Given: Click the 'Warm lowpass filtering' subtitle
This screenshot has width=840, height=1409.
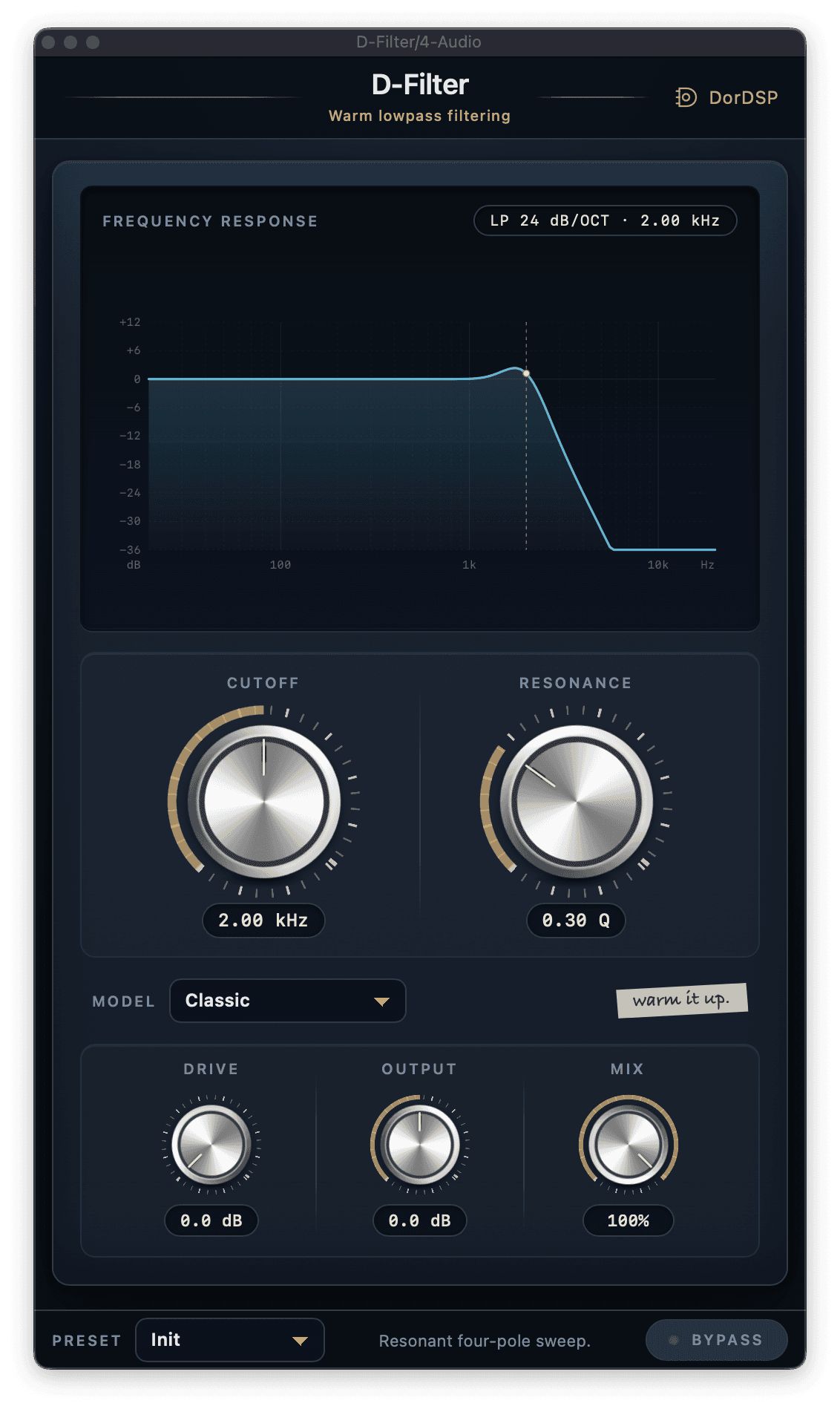Looking at the screenshot, I should 420,116.
